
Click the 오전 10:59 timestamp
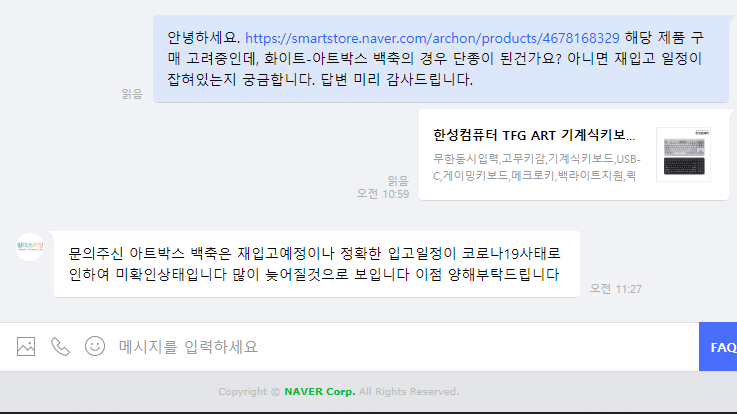pyautogui.click(x=383, y=194)
